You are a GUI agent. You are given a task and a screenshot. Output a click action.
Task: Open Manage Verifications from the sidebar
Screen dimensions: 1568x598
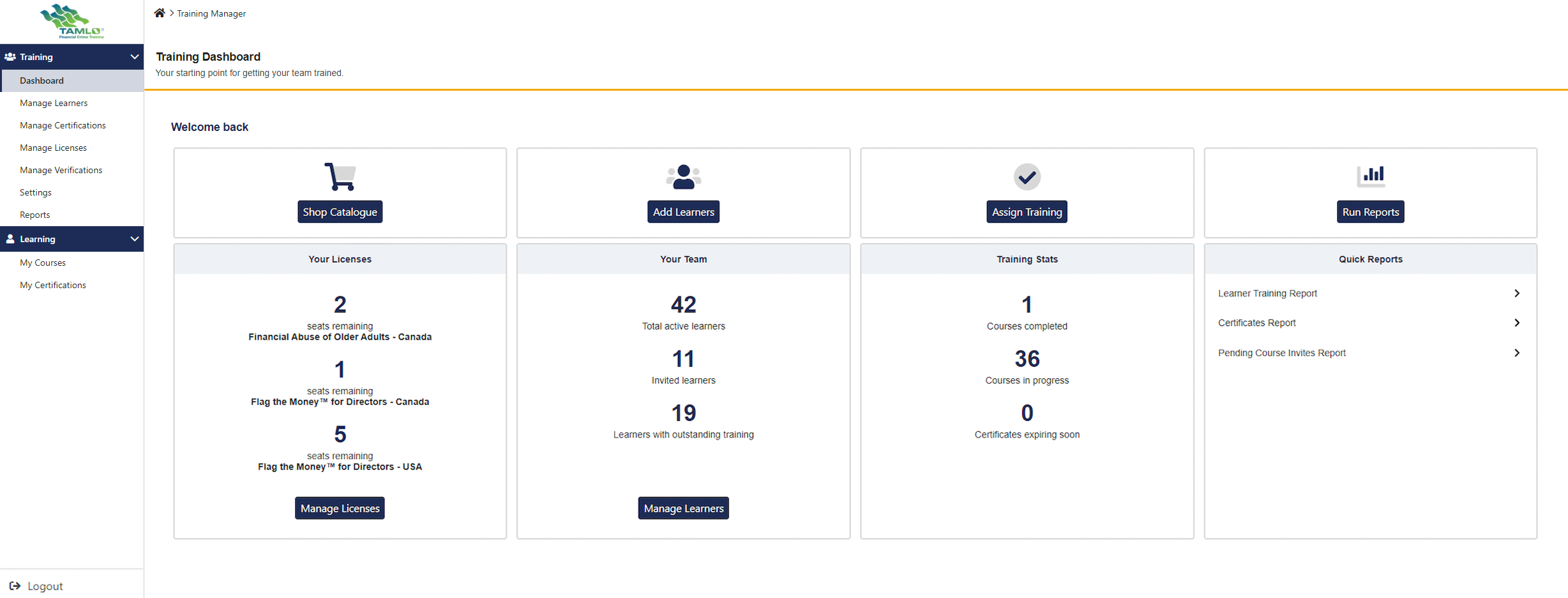point(61,169)
